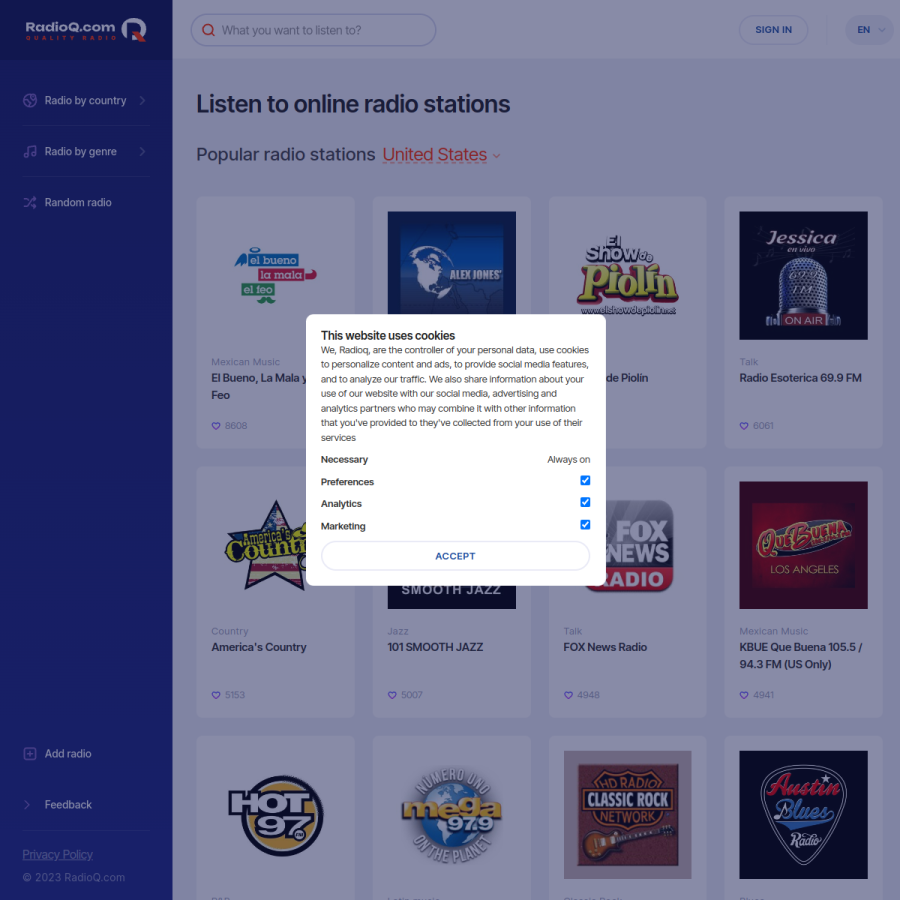Click the RadioQ.com logo

pyautogui.click(x=86, y=30)
